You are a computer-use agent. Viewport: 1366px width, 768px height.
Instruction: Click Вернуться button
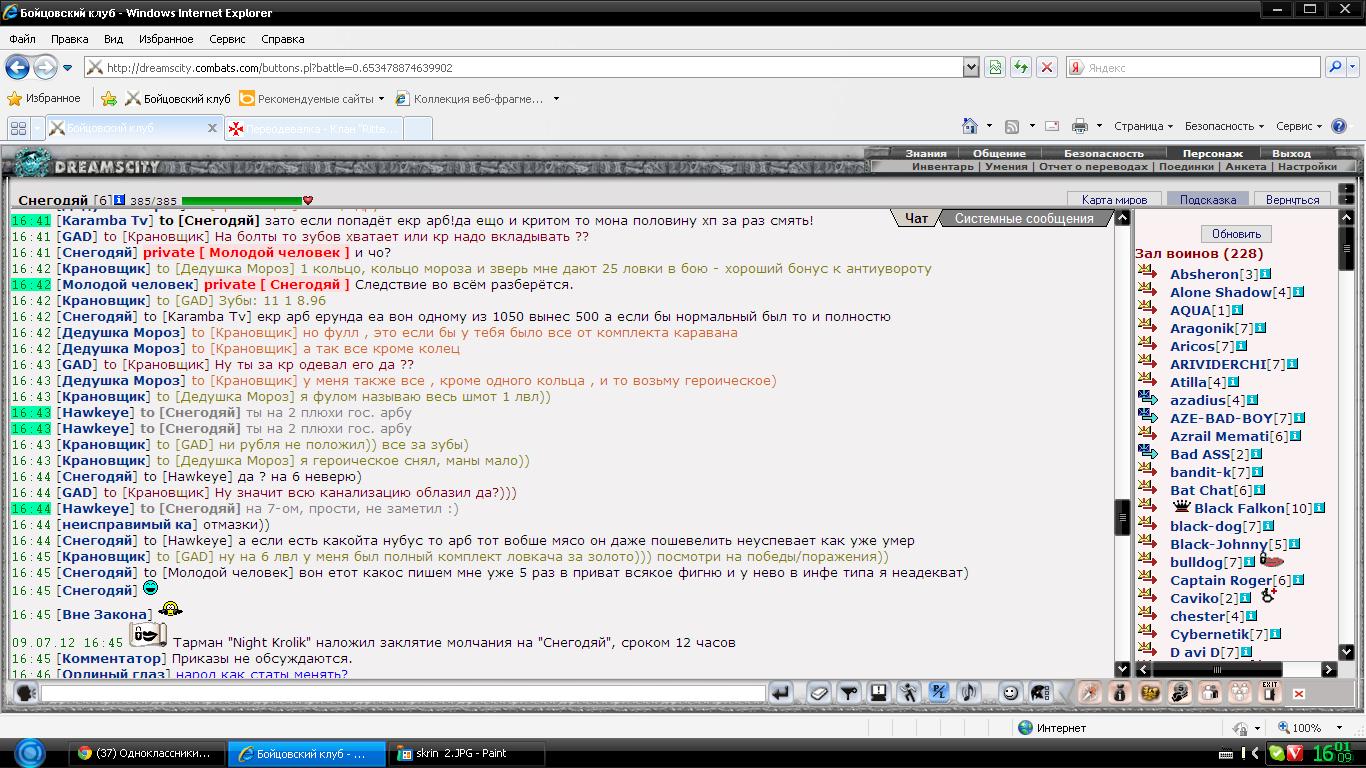1292,199
